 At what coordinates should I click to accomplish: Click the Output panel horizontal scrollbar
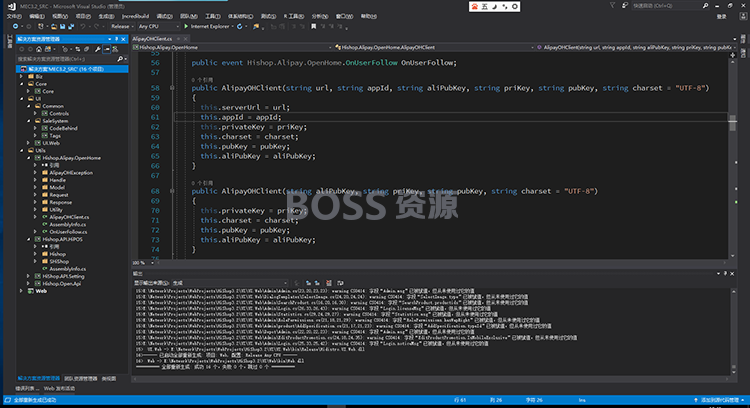tap(430, 379)
